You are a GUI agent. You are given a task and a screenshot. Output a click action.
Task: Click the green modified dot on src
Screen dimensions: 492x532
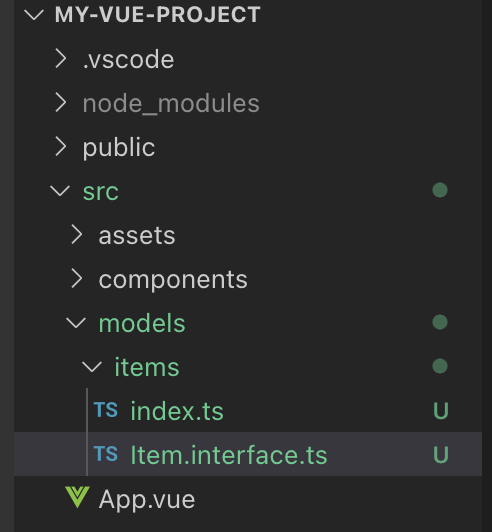click(440, 190)
